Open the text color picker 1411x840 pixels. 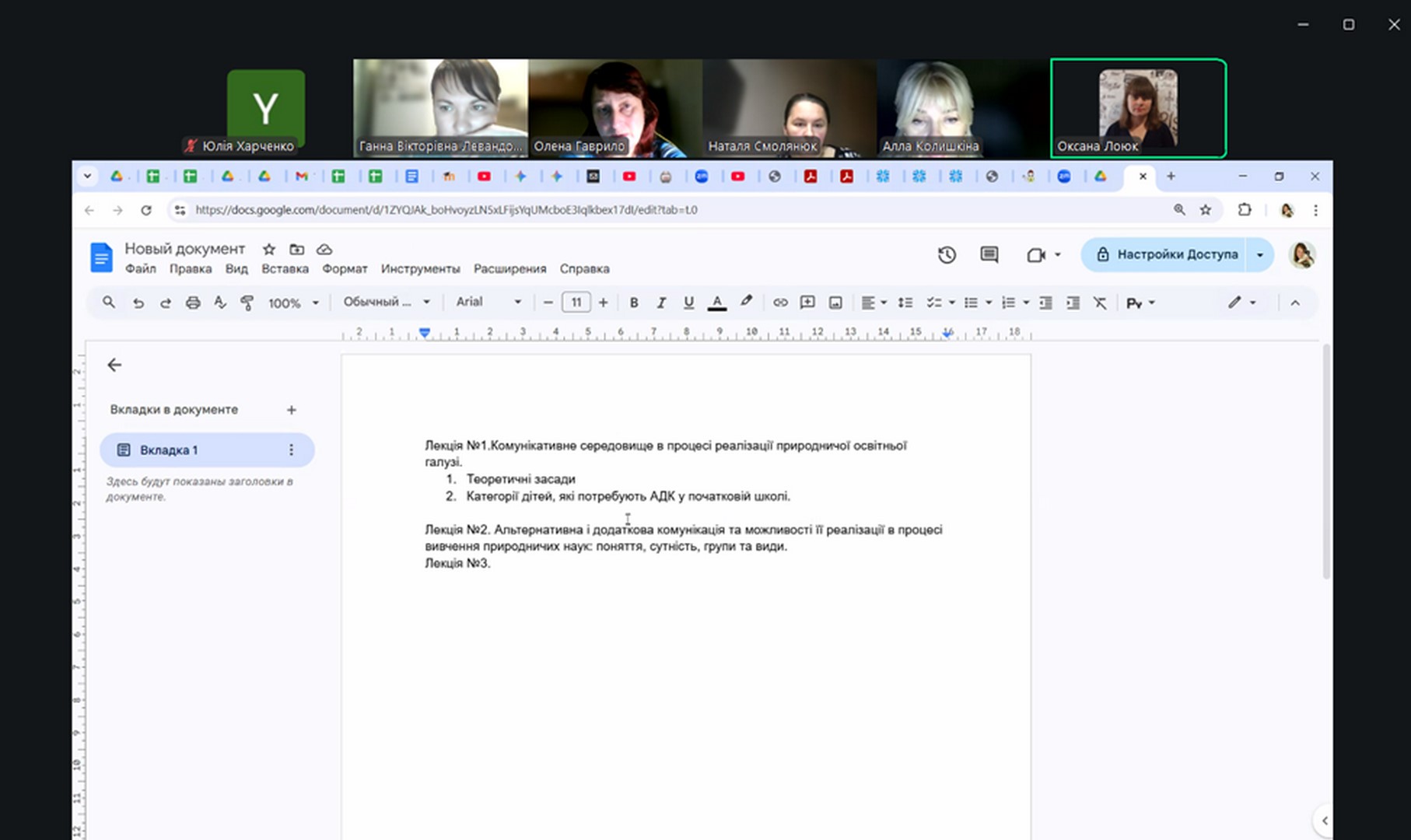click(717, 303)
